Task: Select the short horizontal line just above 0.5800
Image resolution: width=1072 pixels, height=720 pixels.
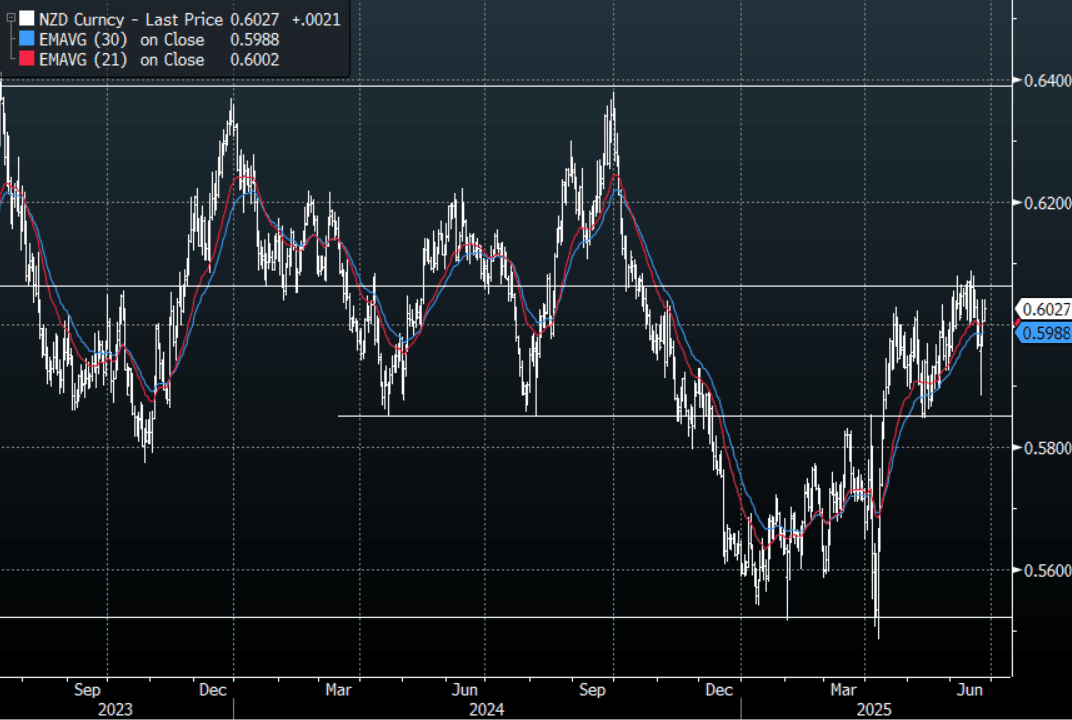Action: tap(600, 415)
